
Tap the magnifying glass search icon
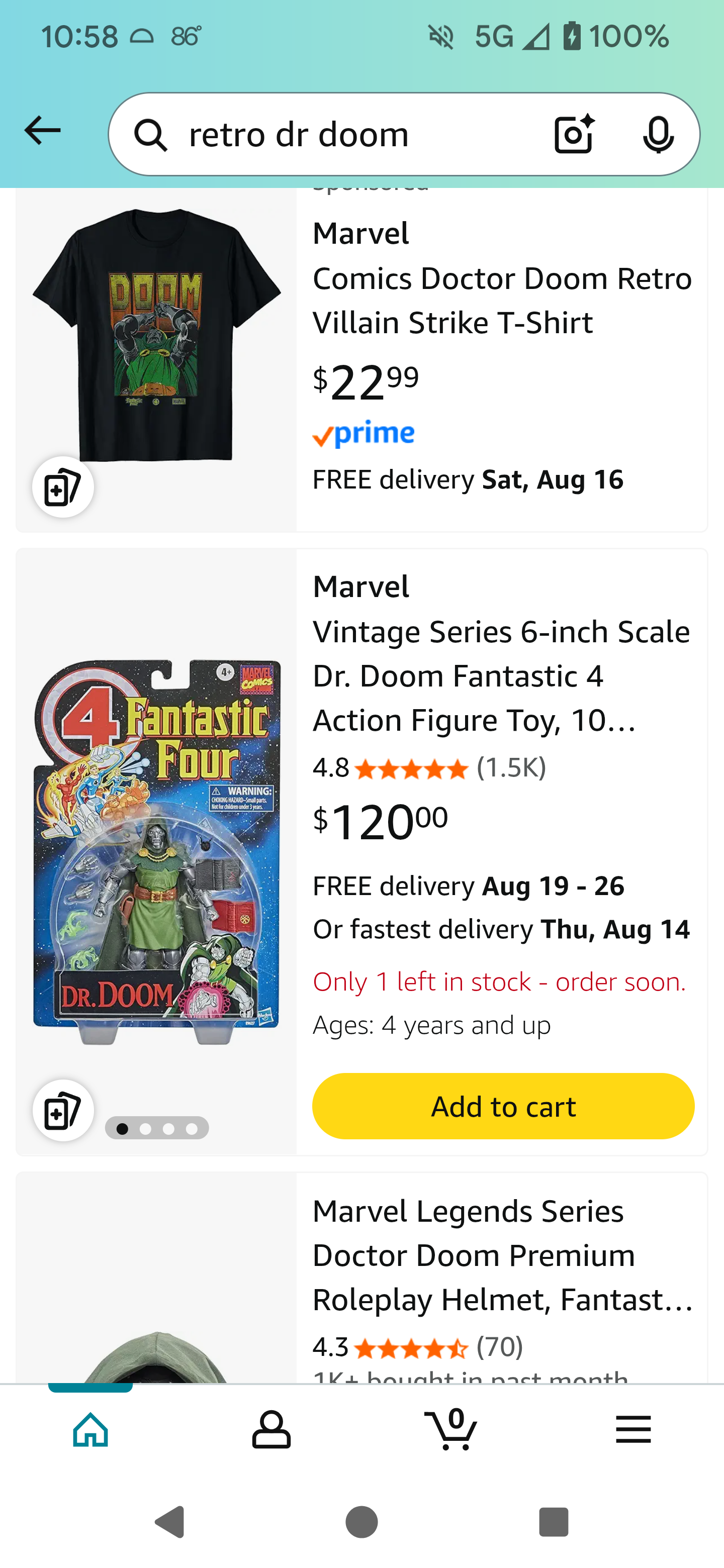[x=150, y=135]
